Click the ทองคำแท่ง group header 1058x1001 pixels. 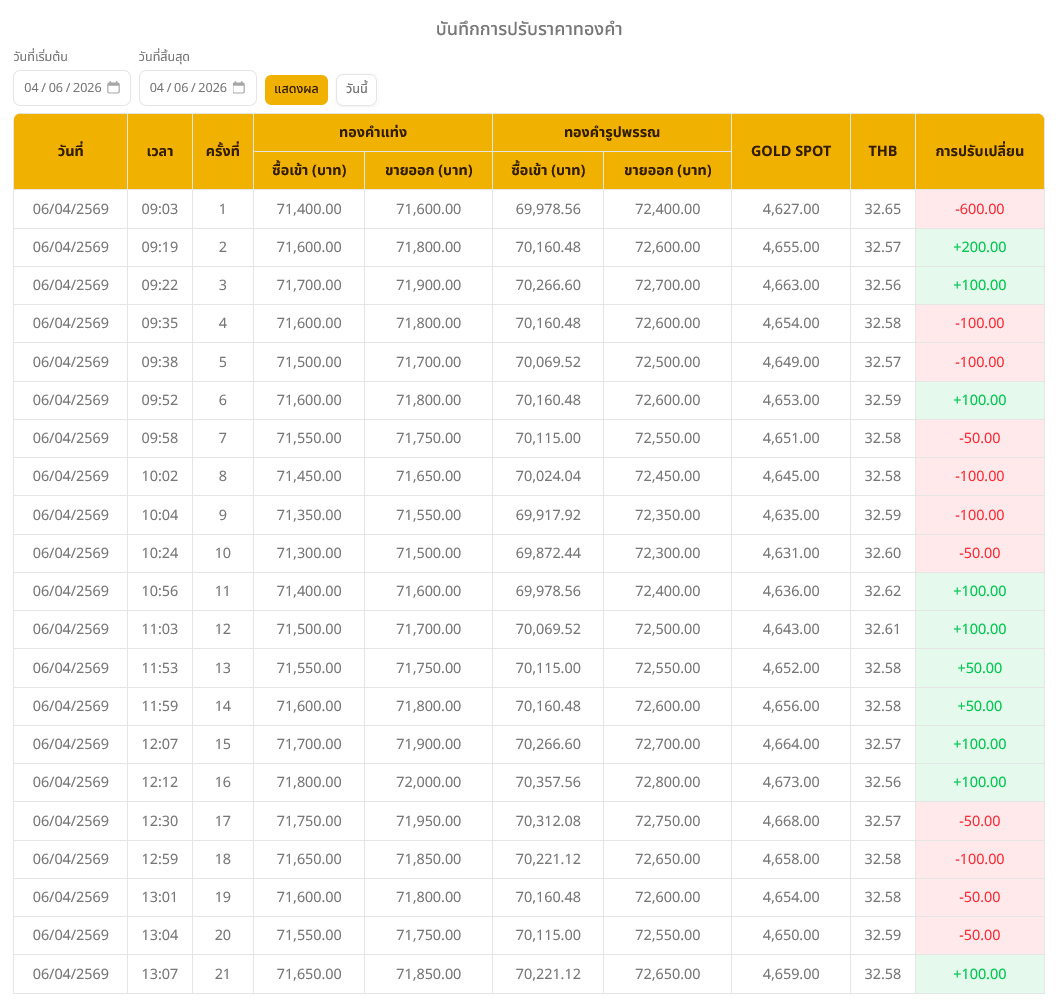click(x=372, y=132)
